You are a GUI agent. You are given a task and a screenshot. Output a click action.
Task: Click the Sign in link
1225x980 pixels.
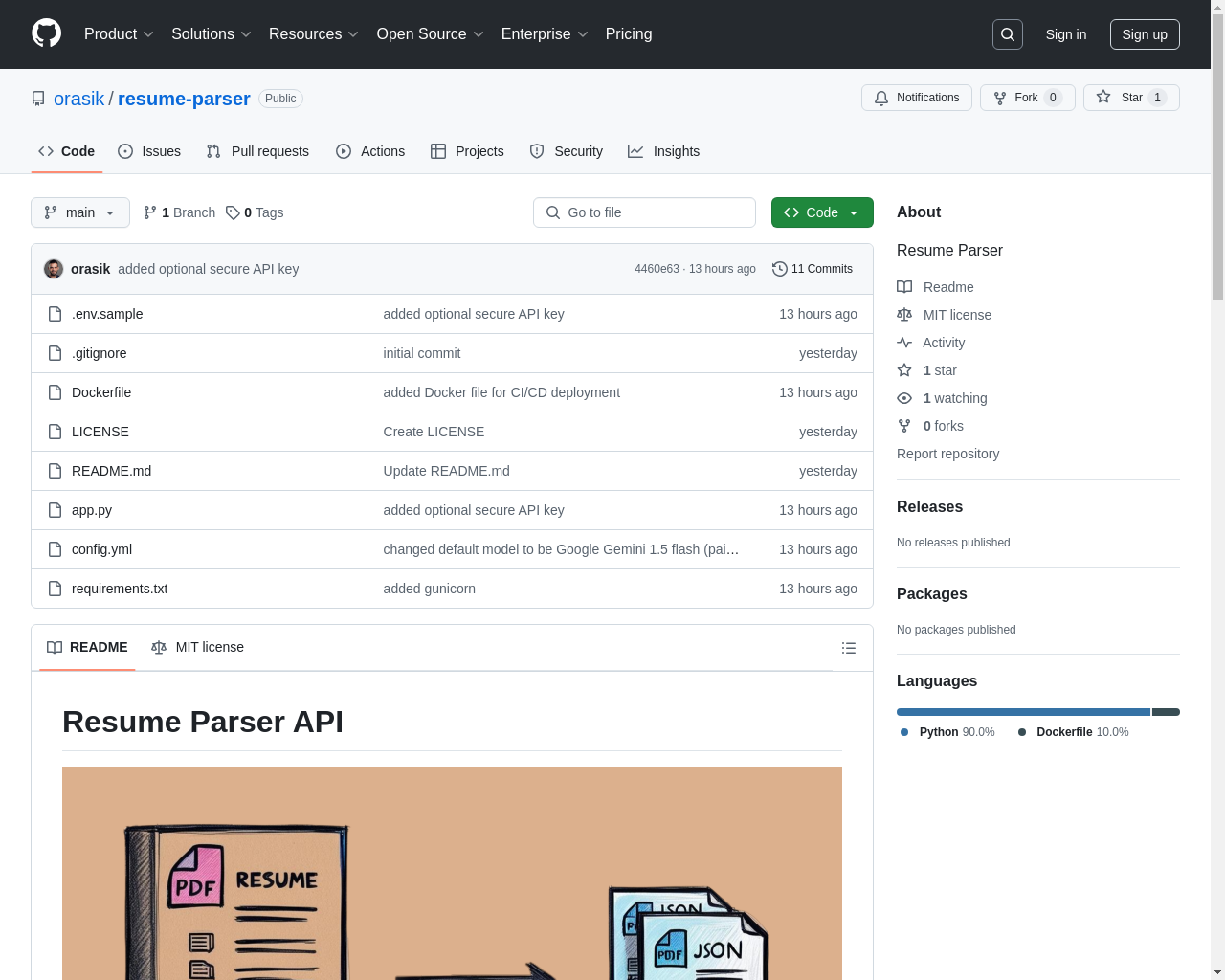pos(1066,34)
